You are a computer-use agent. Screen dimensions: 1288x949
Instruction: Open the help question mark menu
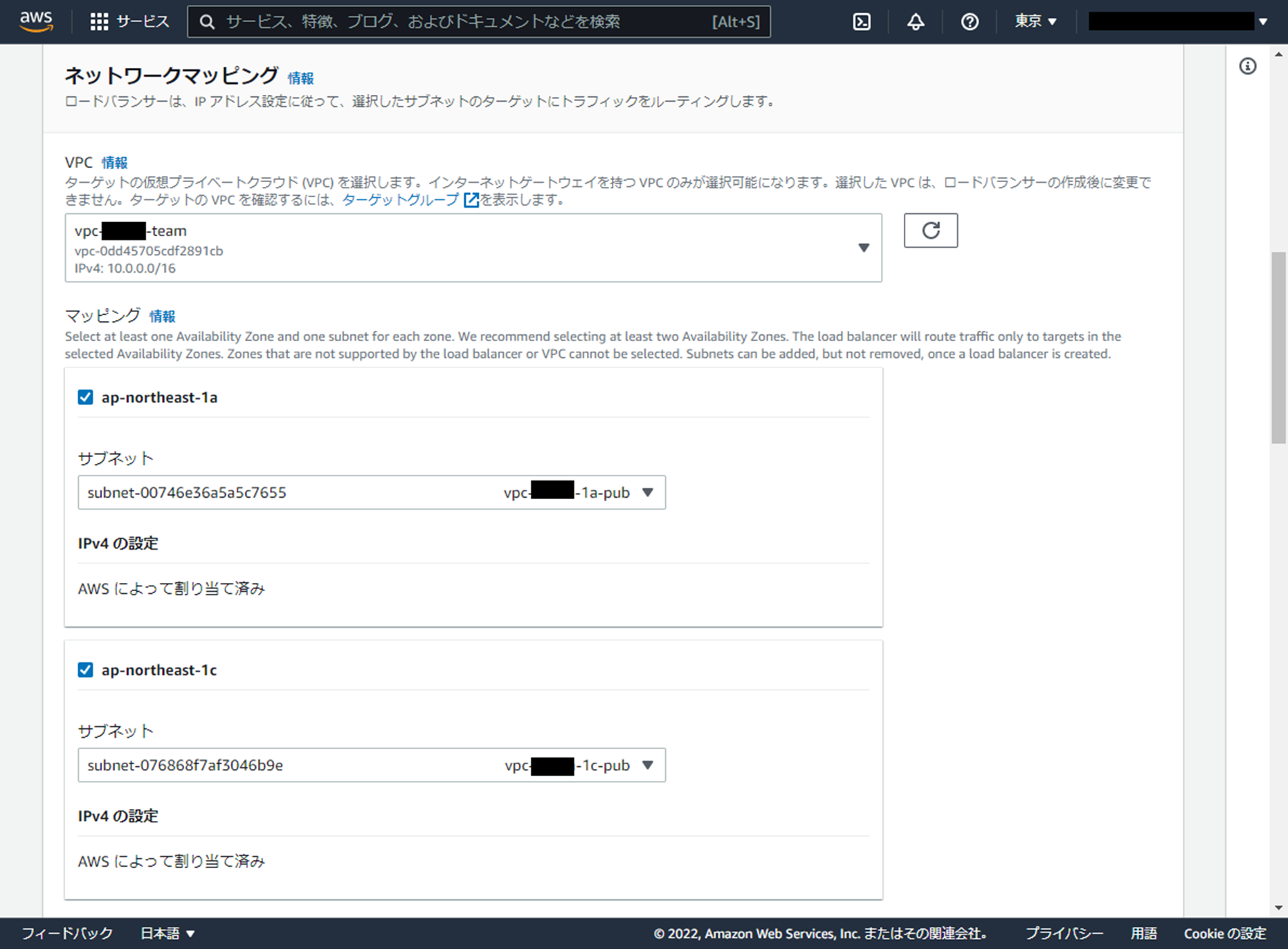tap(970, 22)
